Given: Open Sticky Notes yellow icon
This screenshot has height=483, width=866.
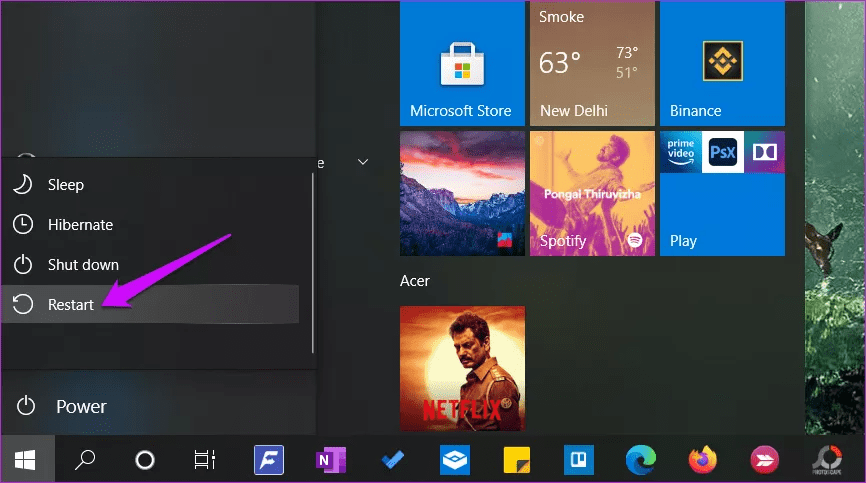Looking at the screenshot, I should pos(517,459).
